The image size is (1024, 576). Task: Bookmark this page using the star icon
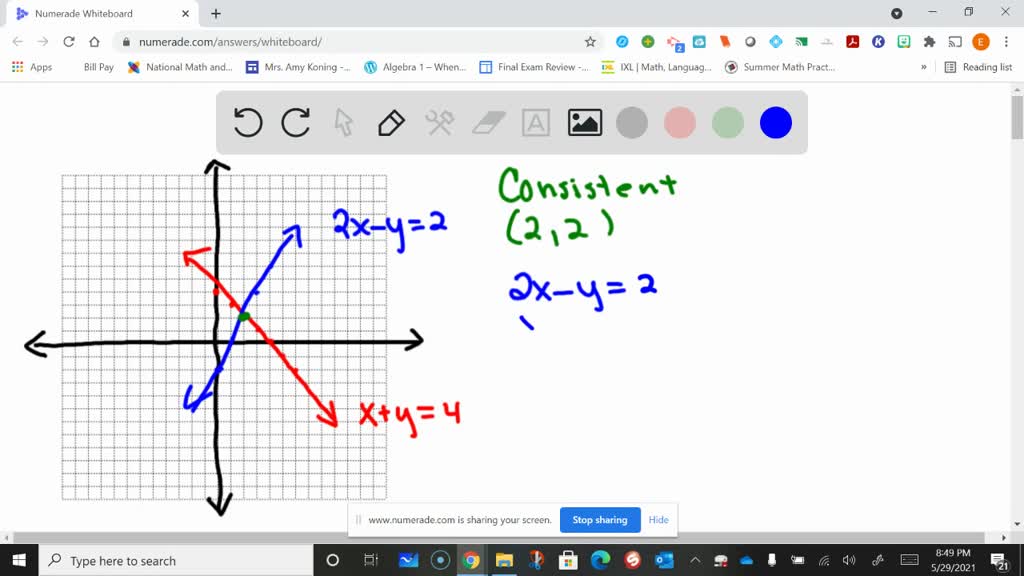click(x=590, y=42)
